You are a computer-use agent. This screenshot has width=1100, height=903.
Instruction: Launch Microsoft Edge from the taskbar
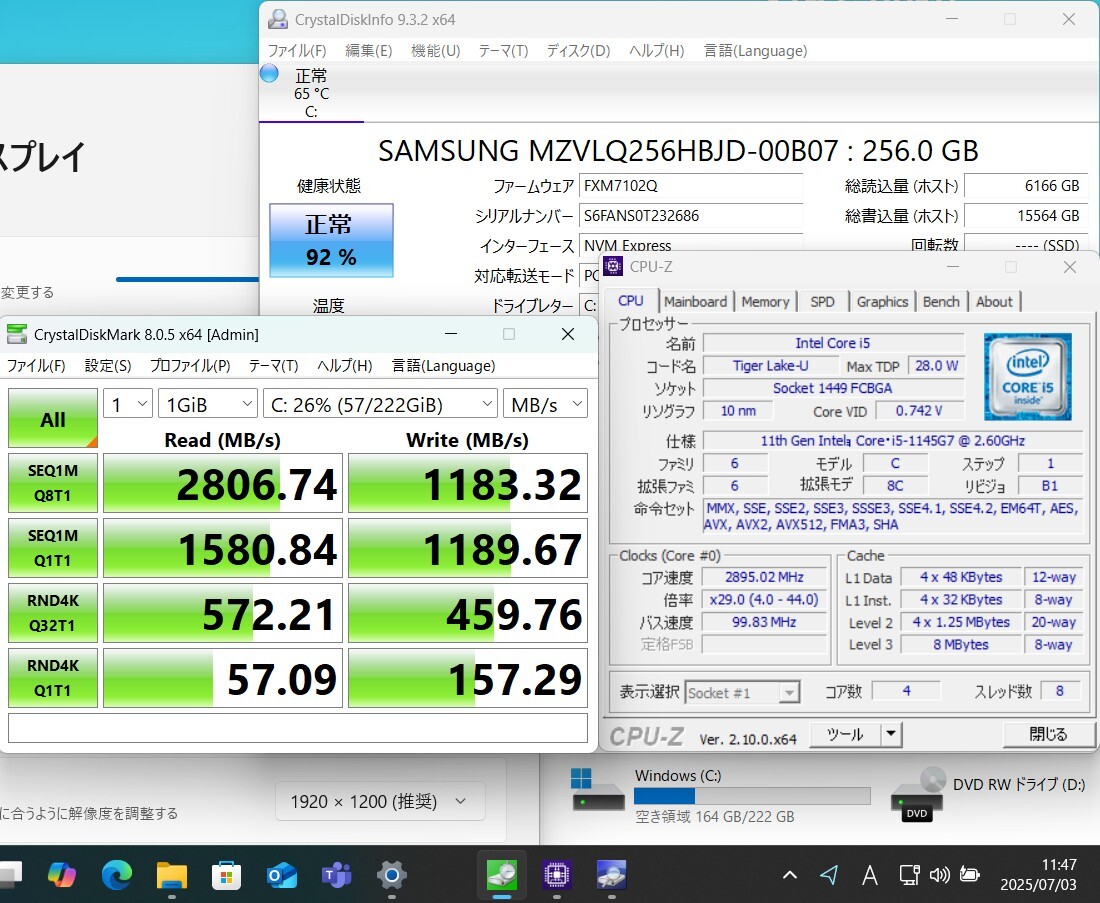116,874
